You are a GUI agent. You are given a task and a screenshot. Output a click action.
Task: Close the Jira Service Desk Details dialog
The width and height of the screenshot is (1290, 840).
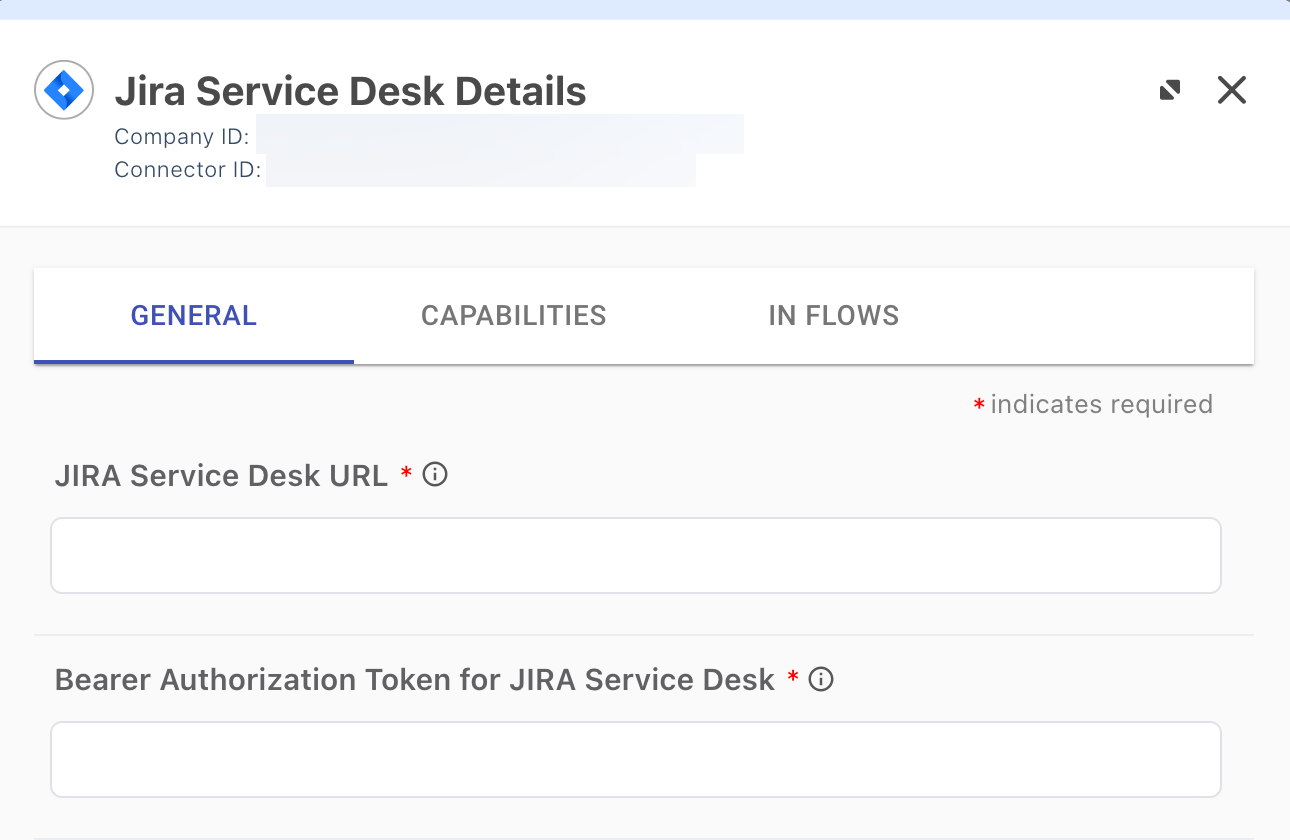pyautogui.click(x=1231, y=89)
